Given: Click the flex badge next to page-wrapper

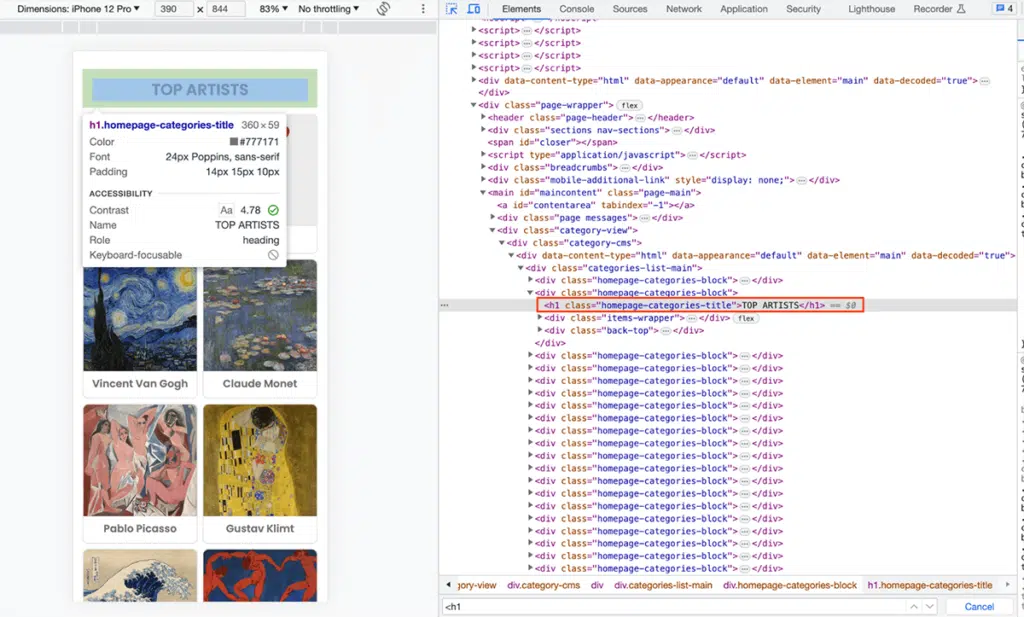Looking at the screenshot, I should [631, 105].
